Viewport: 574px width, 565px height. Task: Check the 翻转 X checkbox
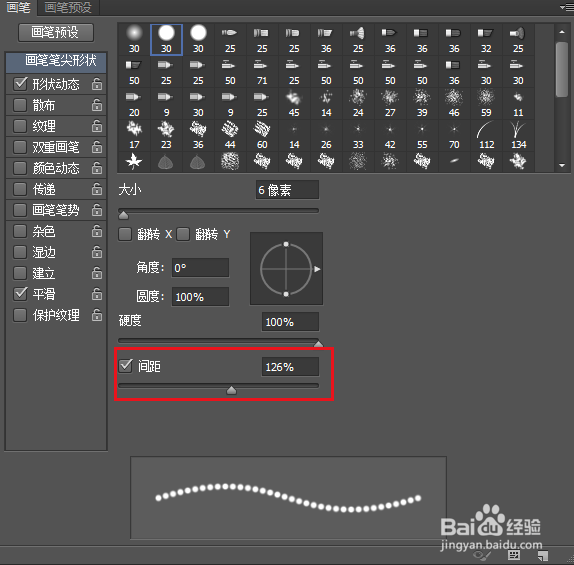[x=125, y=234]
